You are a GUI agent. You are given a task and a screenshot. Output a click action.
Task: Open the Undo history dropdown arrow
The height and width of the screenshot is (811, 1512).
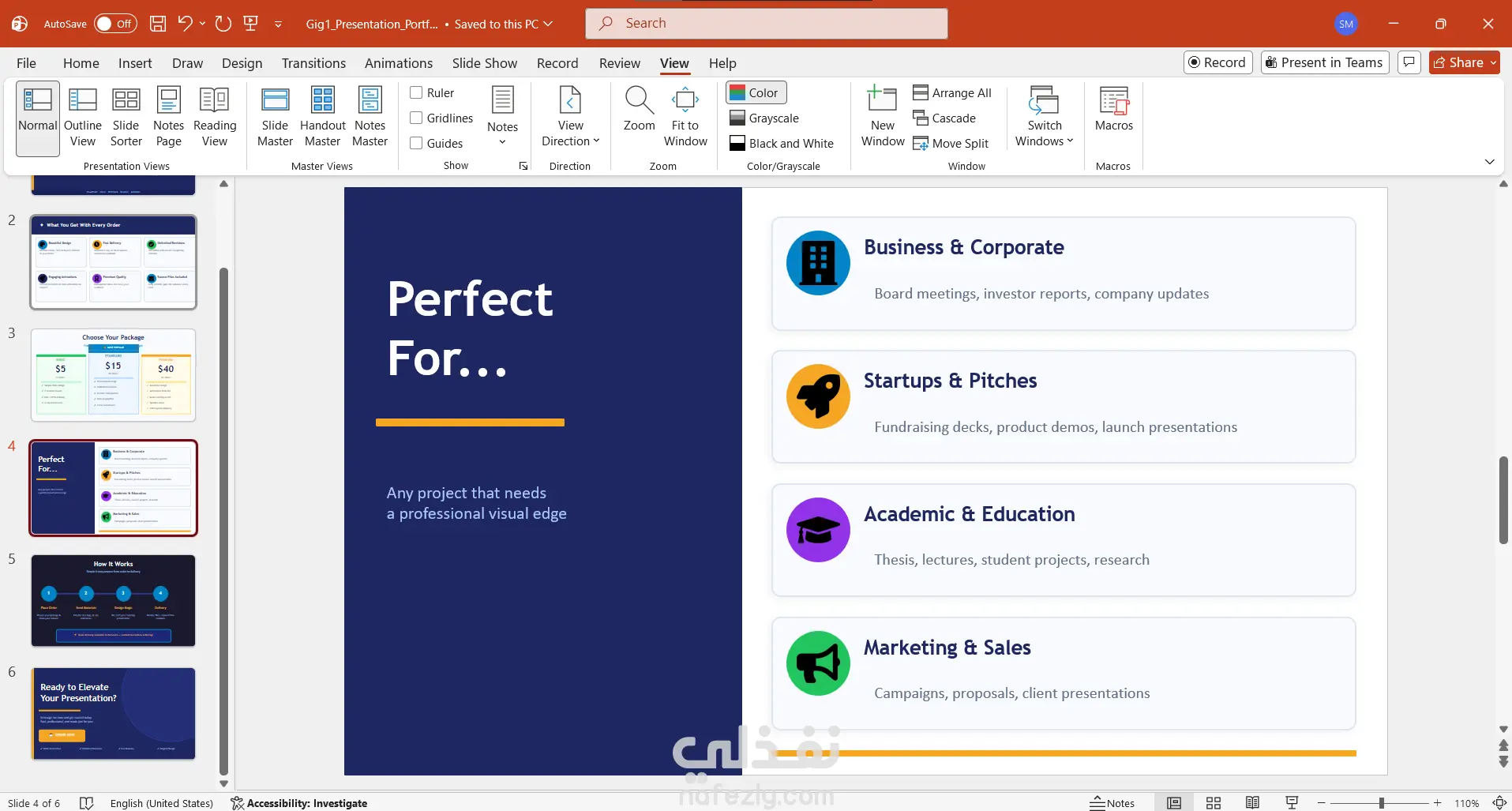203,24
